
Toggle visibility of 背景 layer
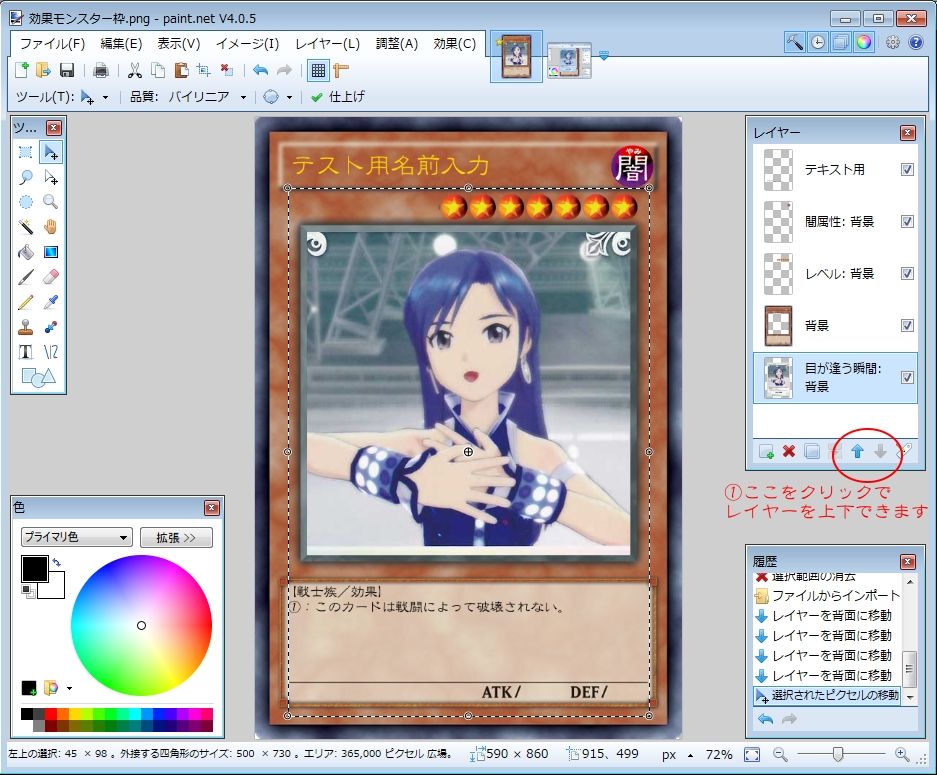tap(907, 326)
